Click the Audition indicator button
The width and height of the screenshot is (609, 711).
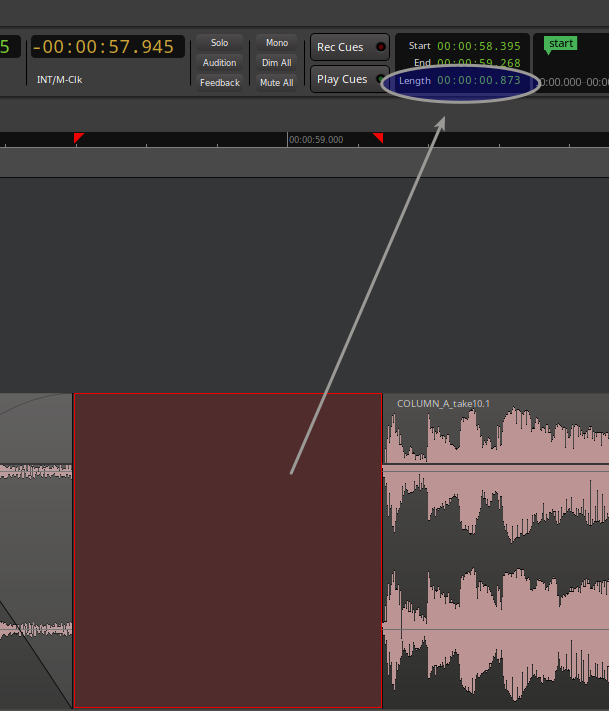[219, 63]
